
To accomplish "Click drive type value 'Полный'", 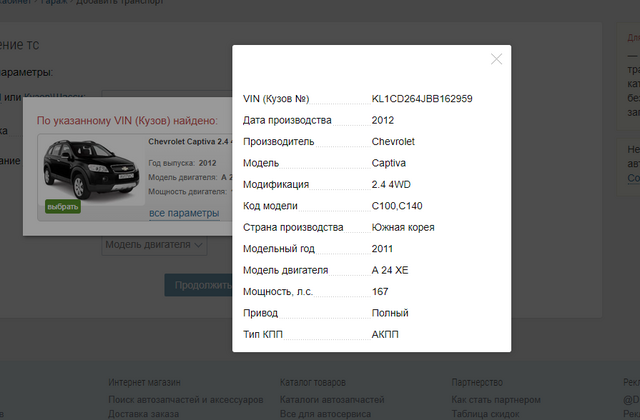I will point(390,313).
